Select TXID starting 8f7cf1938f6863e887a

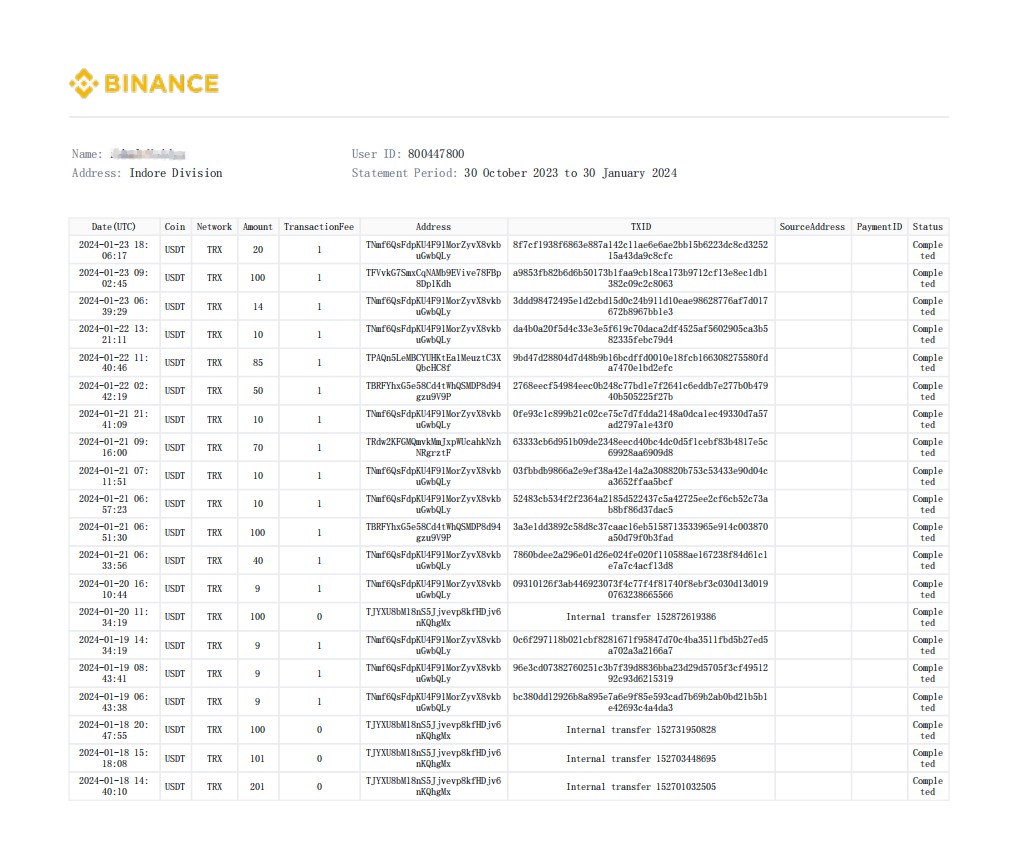[x=641, y=250]
